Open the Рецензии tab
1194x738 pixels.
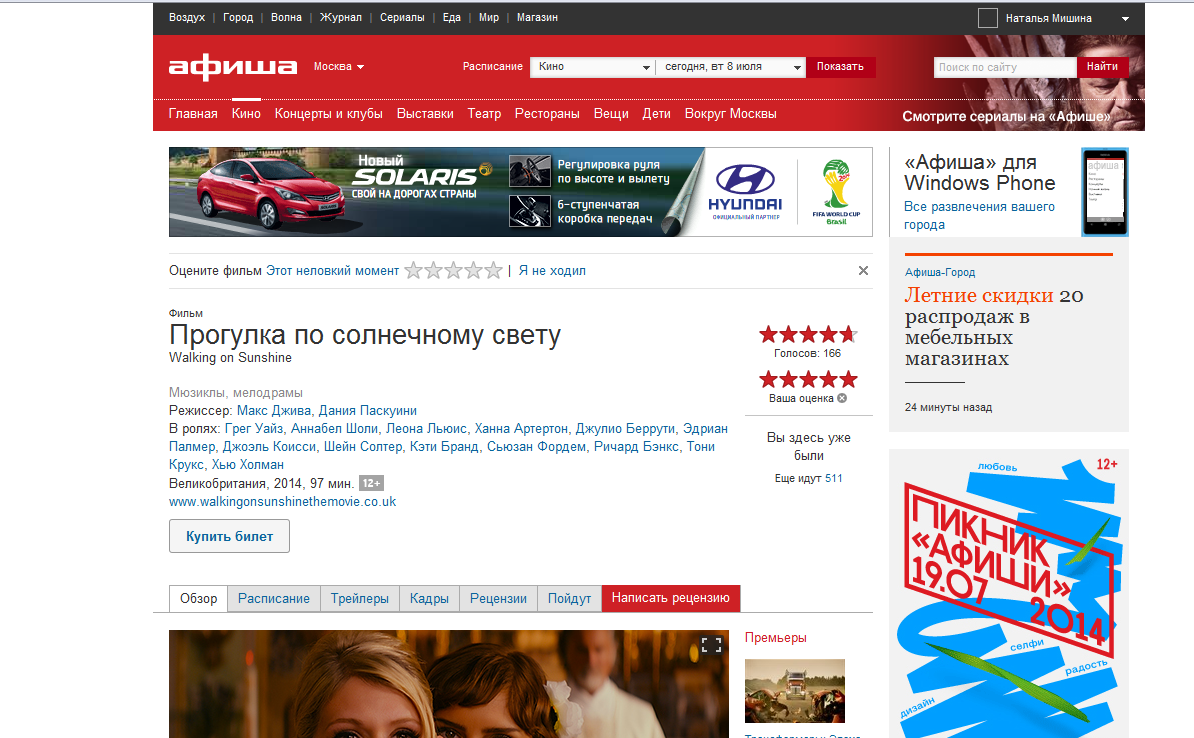pos(498,599)
